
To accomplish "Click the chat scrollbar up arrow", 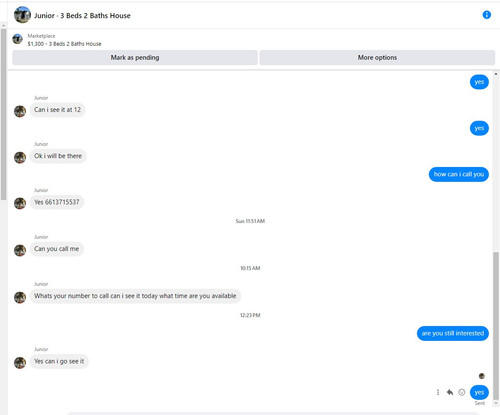I will point(496,74).
